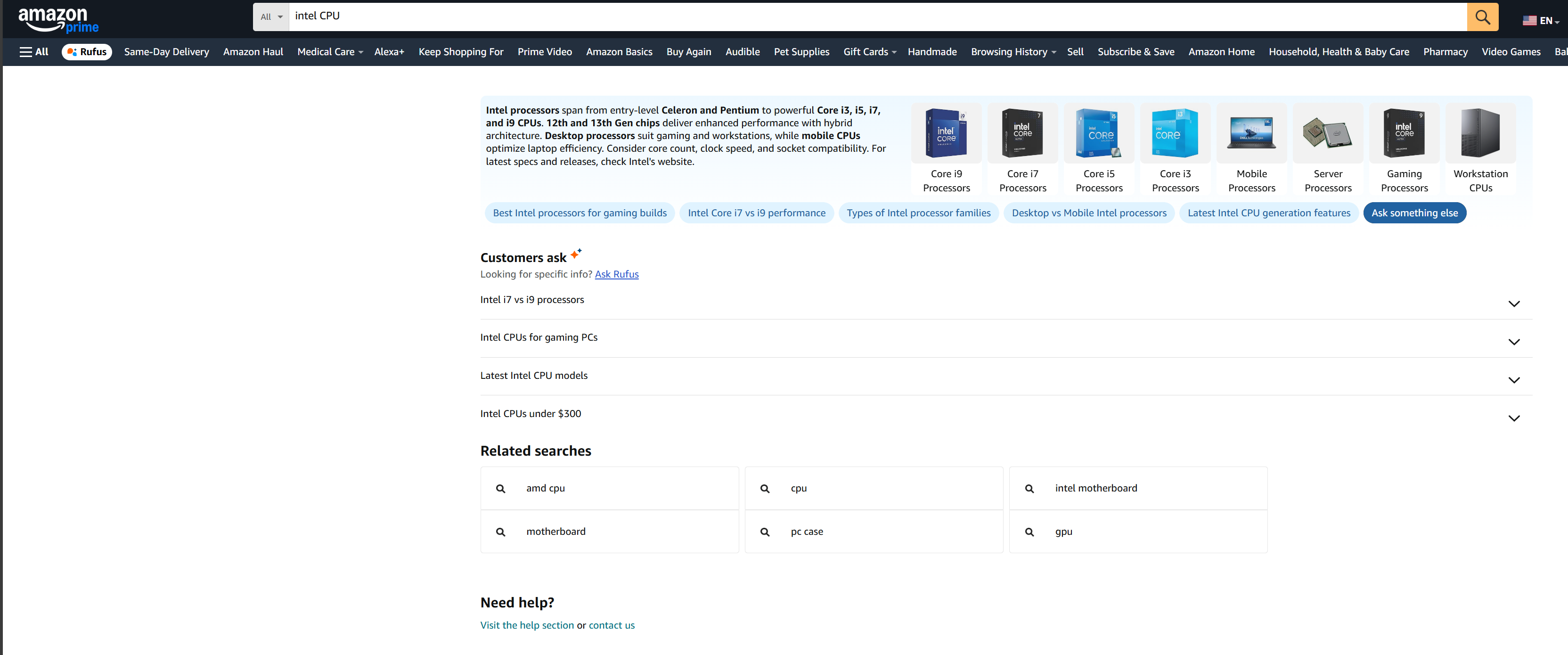
Task: Click the intel CPU search field
Action: coord(876,16)
